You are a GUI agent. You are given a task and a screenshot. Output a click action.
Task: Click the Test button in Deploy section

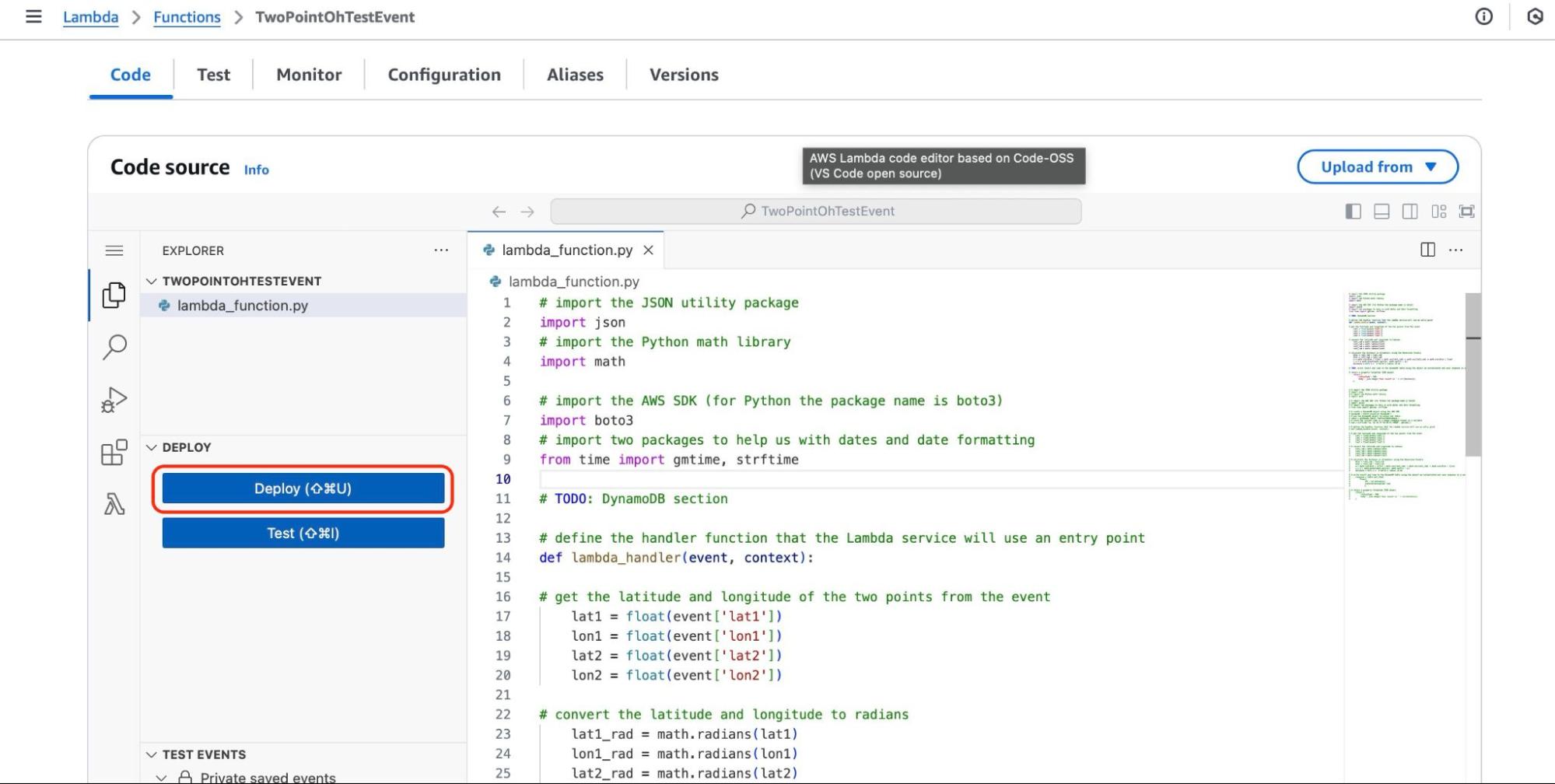[303, 533]
